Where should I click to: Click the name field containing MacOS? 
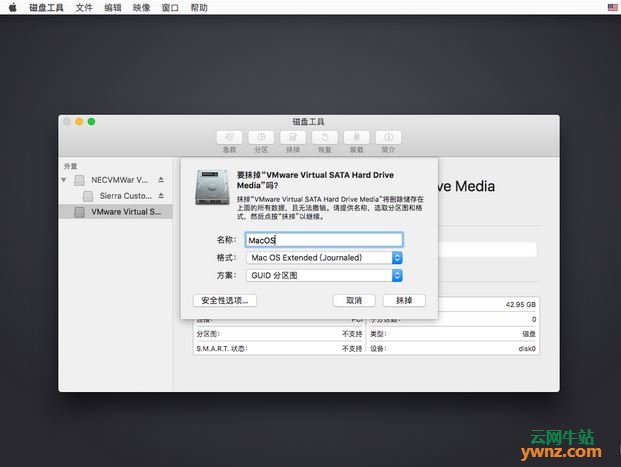pos(324,240)
